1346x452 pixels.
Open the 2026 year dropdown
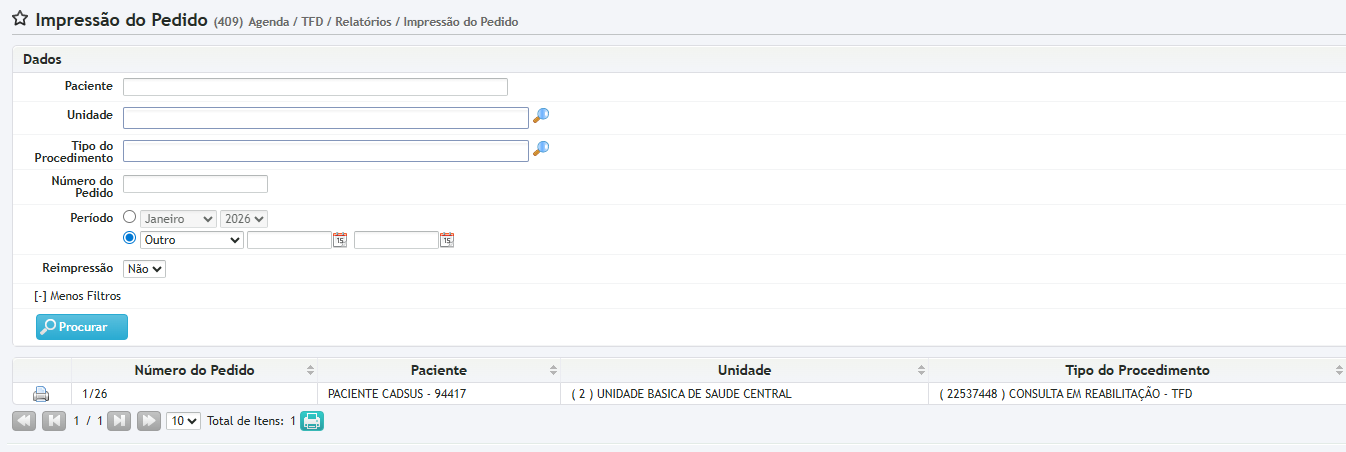244,218
